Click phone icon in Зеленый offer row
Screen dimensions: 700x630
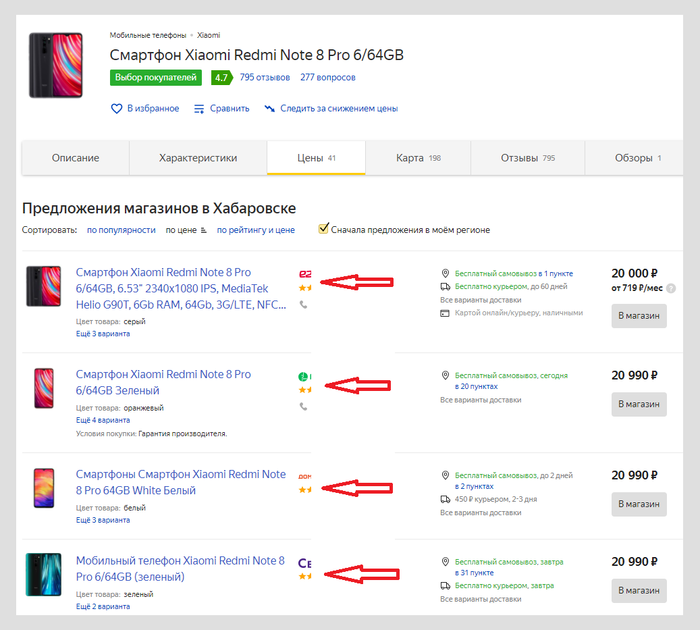point(304,407)
